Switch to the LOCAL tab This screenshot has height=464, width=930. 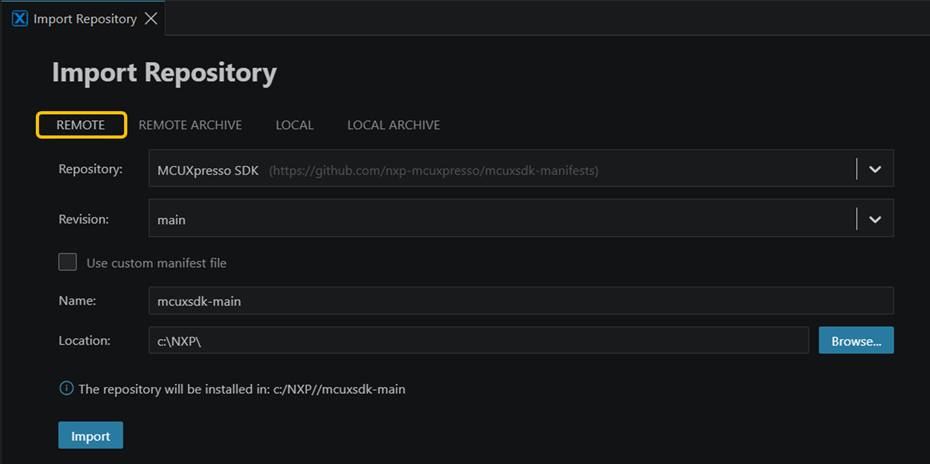point(295,125)
